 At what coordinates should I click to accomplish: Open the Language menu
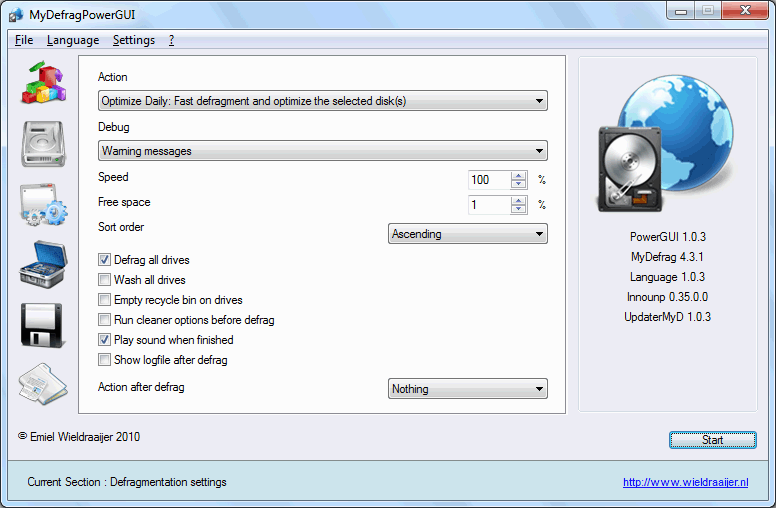point(73,40)
